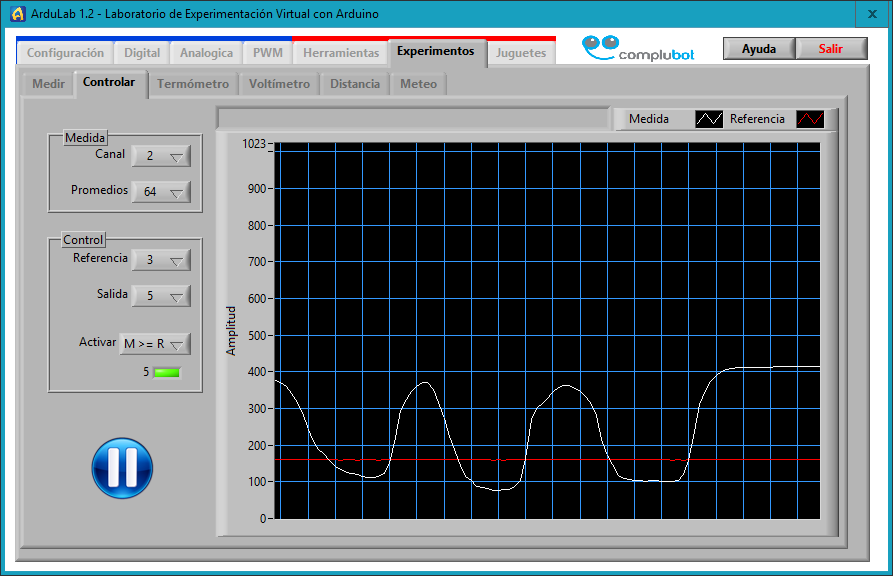Click the Ayuda button
Image resolution: width=893 pixels, height=576 pixels.
759,49
